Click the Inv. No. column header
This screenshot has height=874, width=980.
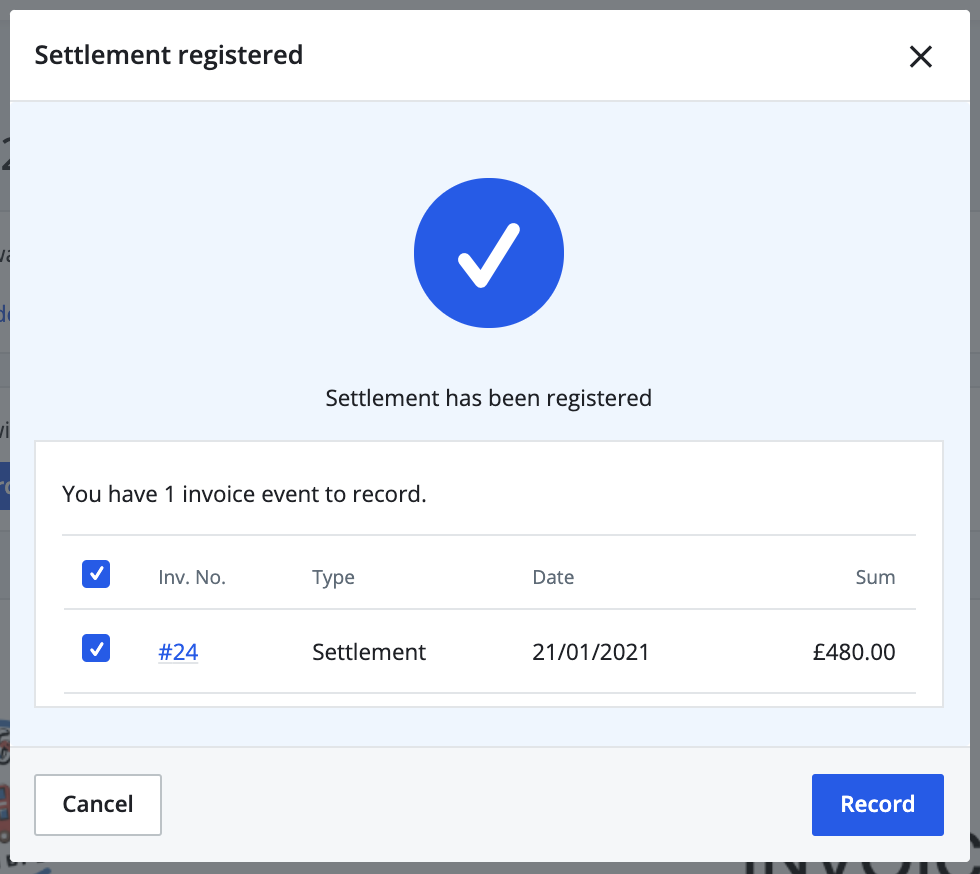[192, 577]
